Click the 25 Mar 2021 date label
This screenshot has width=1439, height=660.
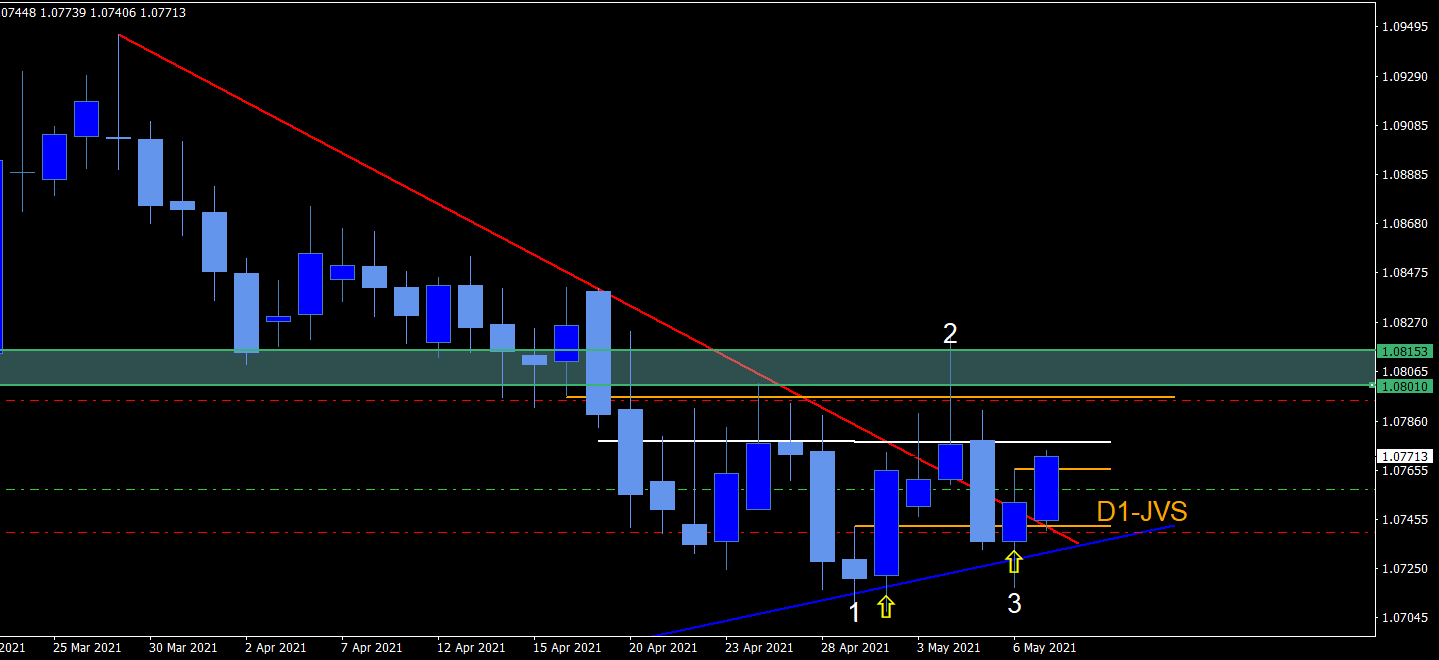coord(86,648)
